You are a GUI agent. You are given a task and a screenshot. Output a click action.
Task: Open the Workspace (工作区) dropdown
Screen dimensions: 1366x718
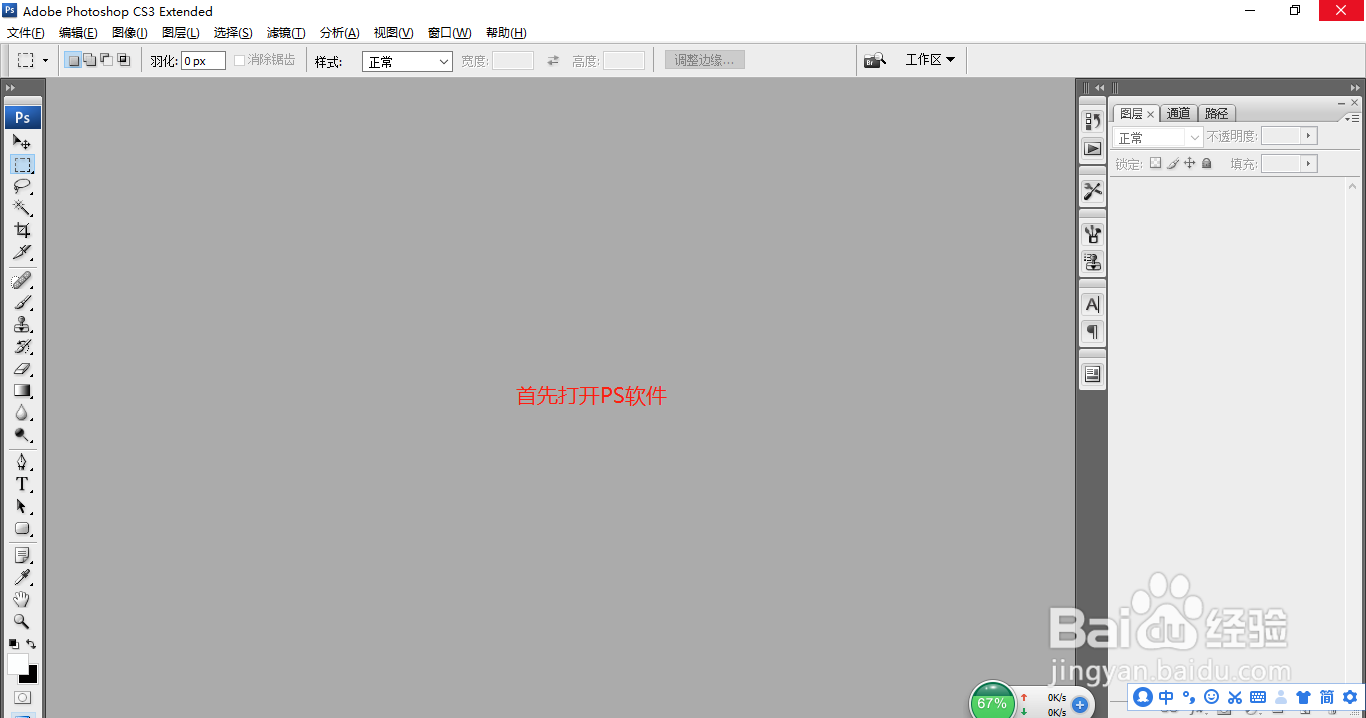click(x=930, y=60)
